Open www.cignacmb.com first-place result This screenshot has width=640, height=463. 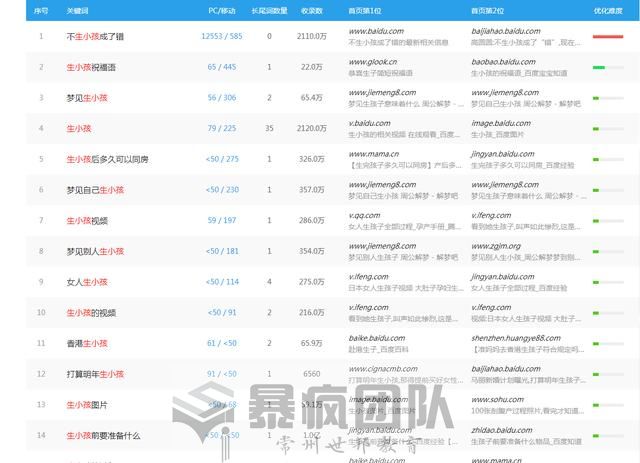pos(383,369)
